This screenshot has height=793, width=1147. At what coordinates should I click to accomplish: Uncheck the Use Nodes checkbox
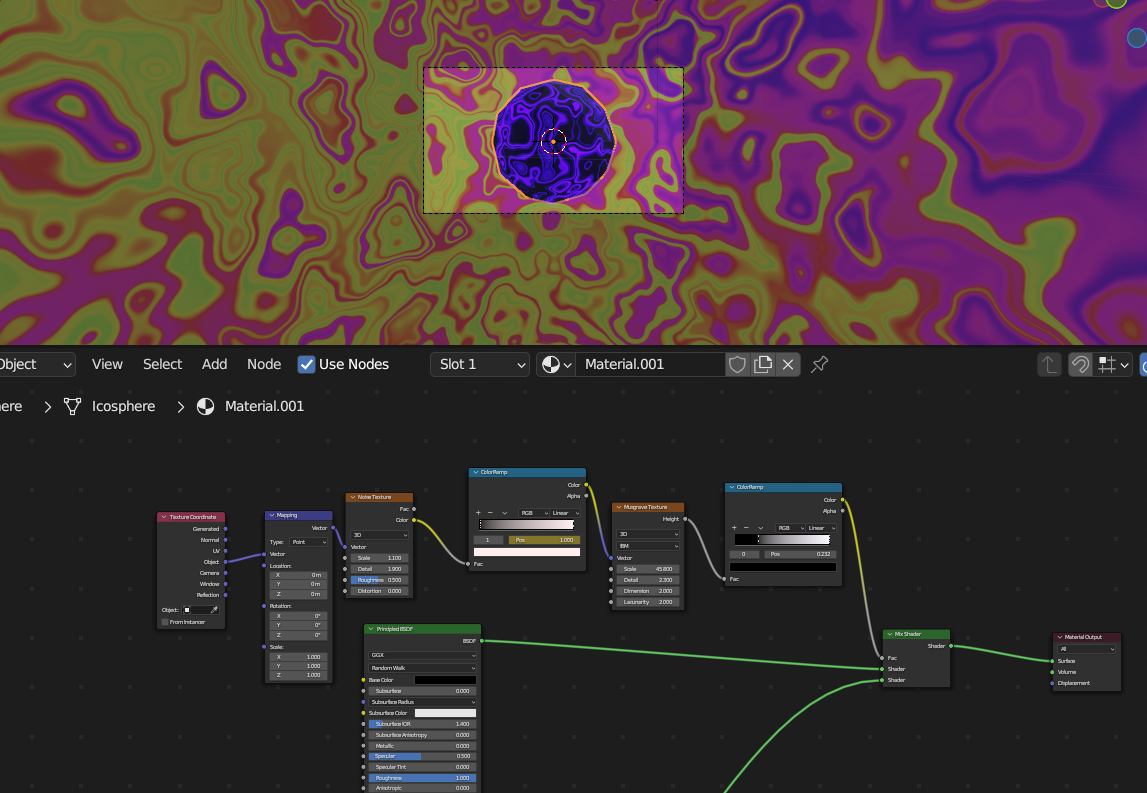(307, 364)
